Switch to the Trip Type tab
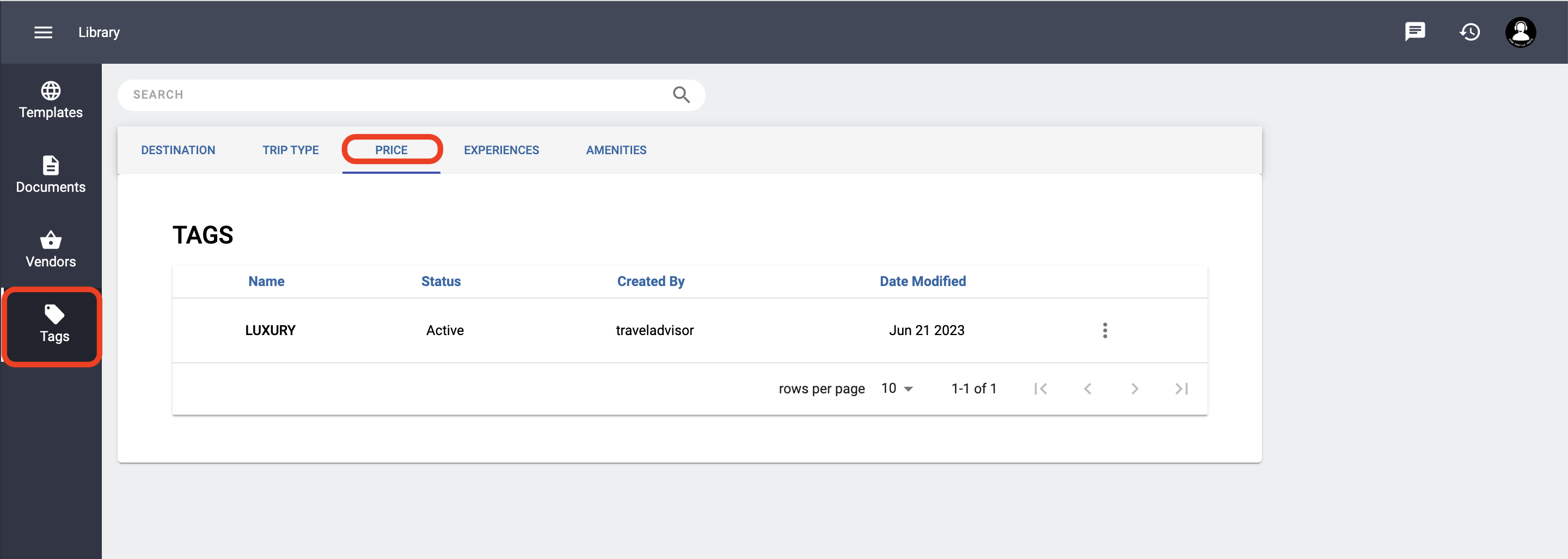The width and height of the screenshot is (1568, 559). [290, 150]
